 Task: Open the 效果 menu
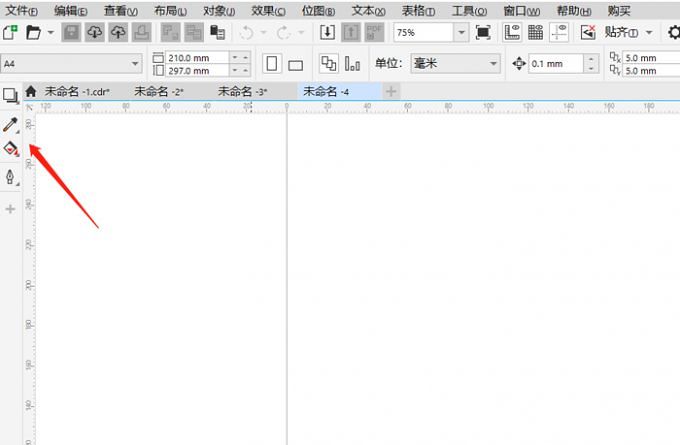(268, 11)
